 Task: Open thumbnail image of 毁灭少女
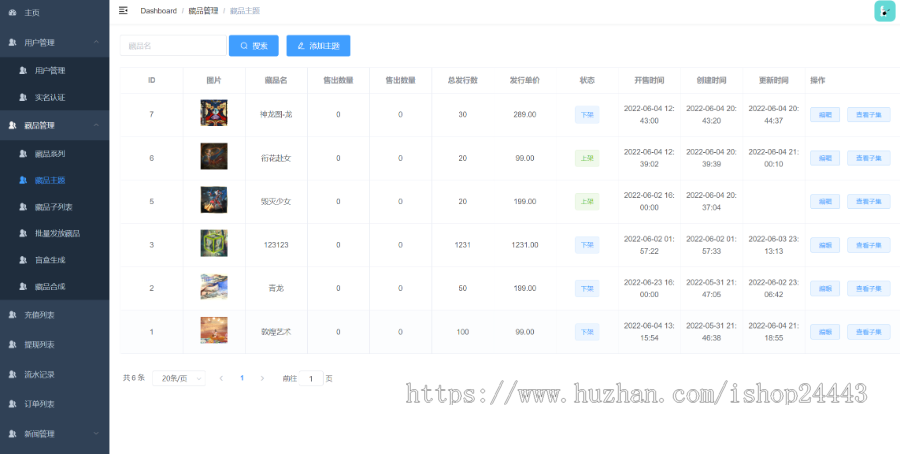pos(214,200)
